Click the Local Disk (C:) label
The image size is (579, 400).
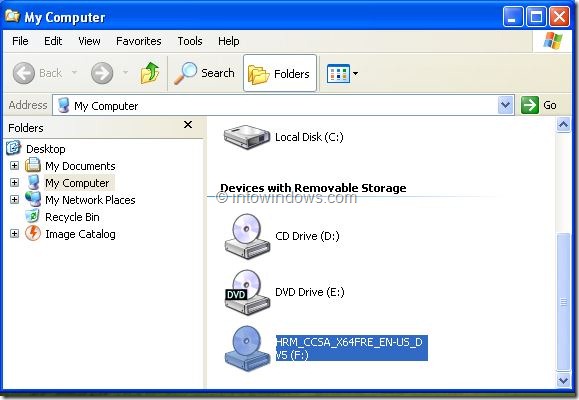click(x=309, y=137)
